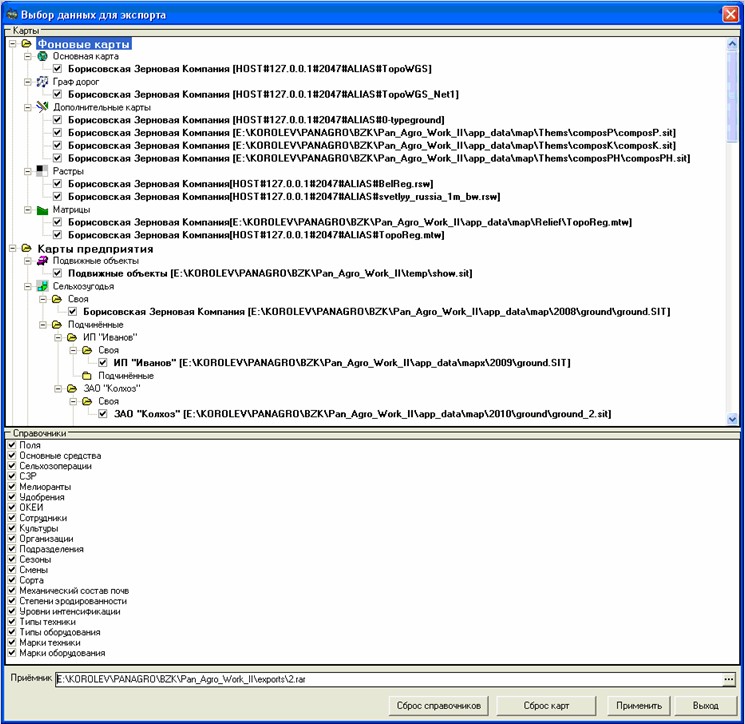The image size is (745, 724).
Task: Click the green Матрицы icon
Action: tap(42, 210)
